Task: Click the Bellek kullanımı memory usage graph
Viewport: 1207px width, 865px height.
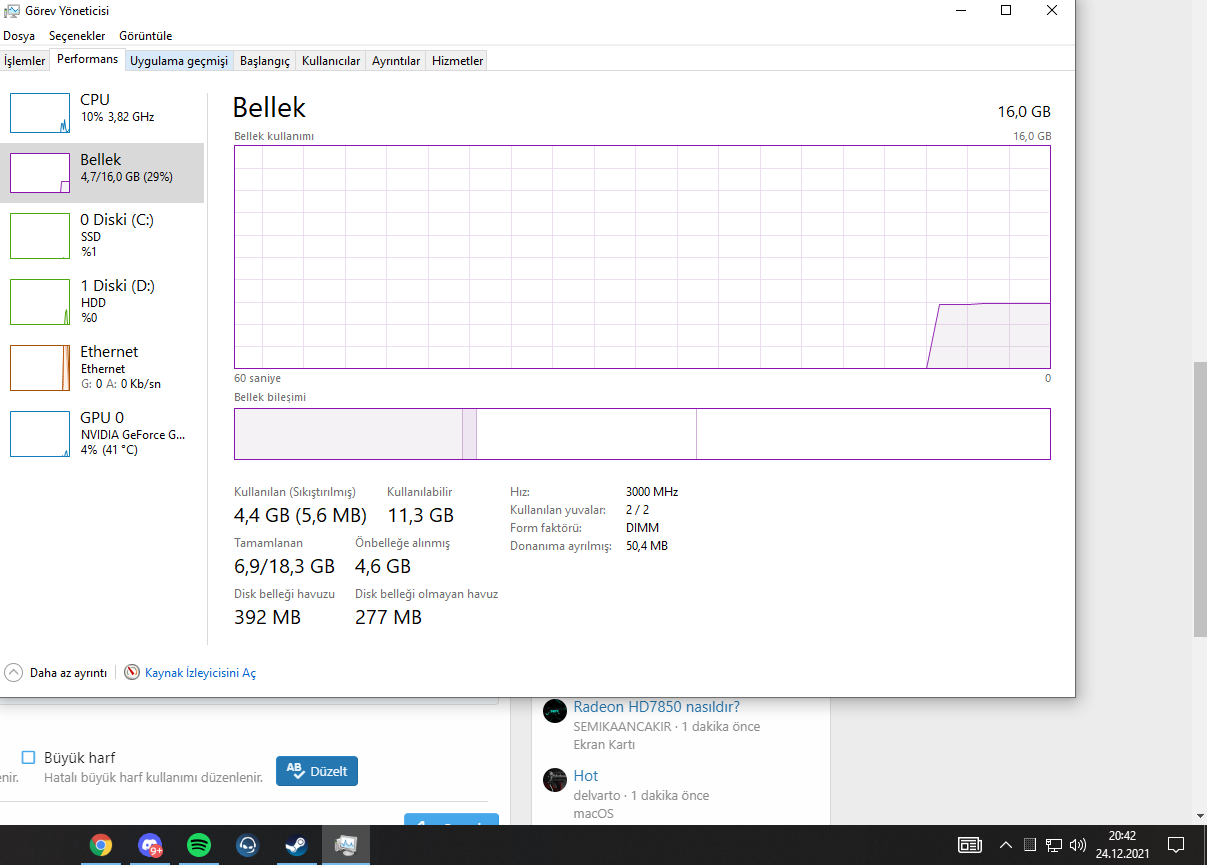Action: coord(642,257)
